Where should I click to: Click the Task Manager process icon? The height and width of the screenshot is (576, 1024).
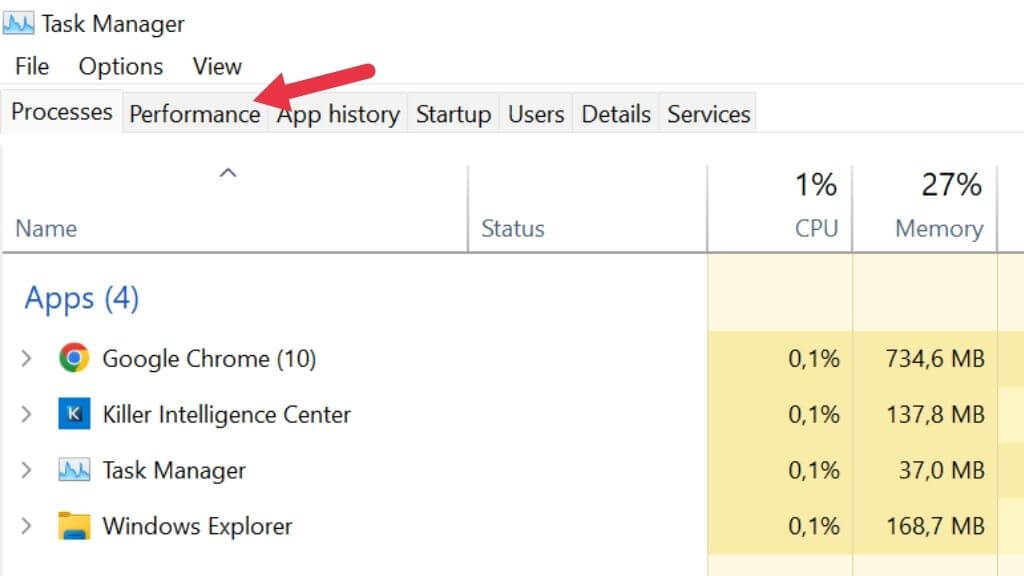point(74,470)
